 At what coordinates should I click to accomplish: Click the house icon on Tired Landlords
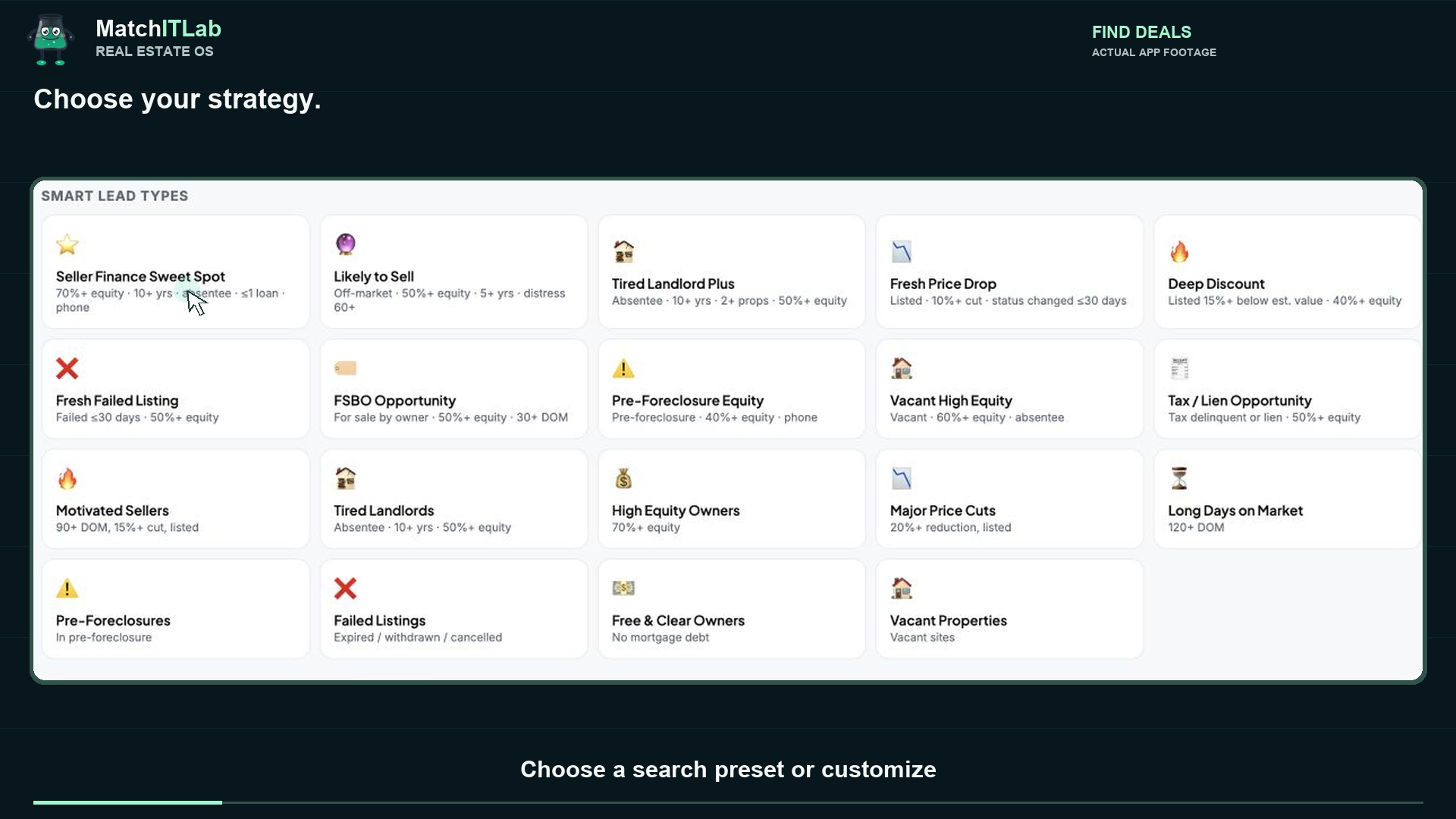point(345,479)
